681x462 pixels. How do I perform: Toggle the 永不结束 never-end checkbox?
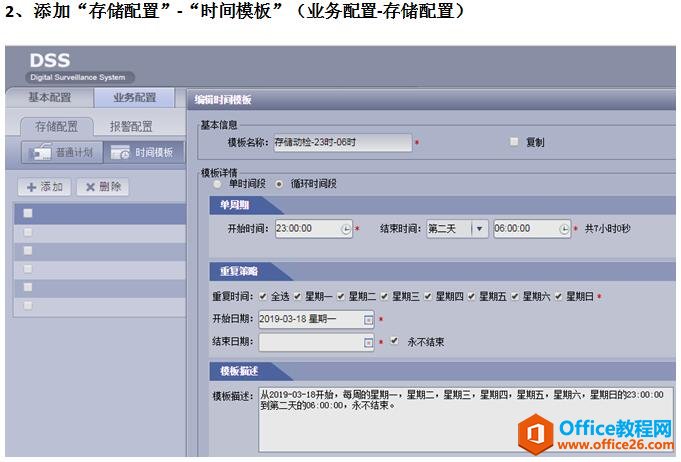(395, 341)
